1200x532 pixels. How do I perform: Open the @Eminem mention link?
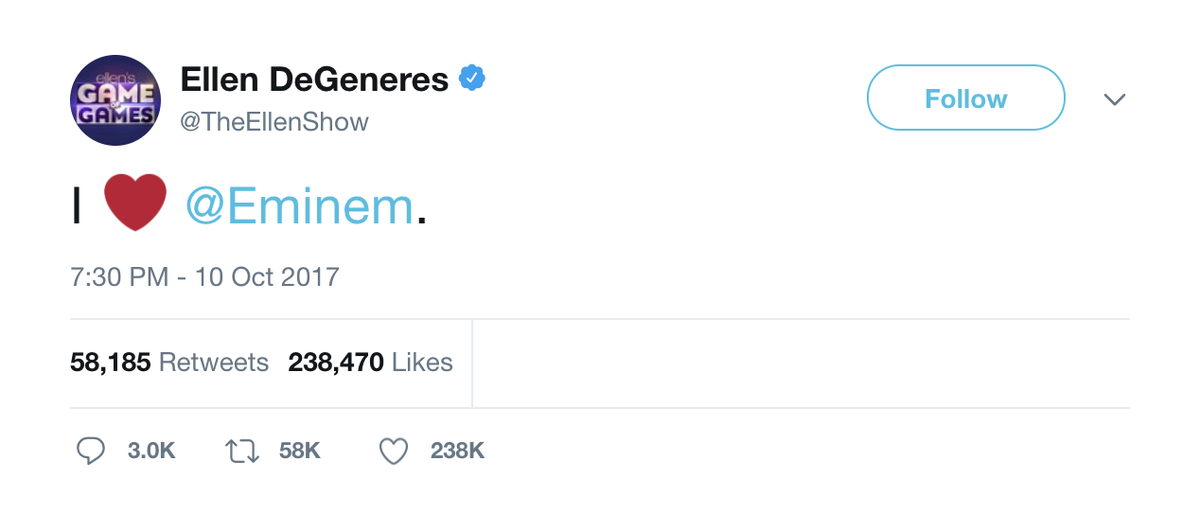[x=300, y=206]
